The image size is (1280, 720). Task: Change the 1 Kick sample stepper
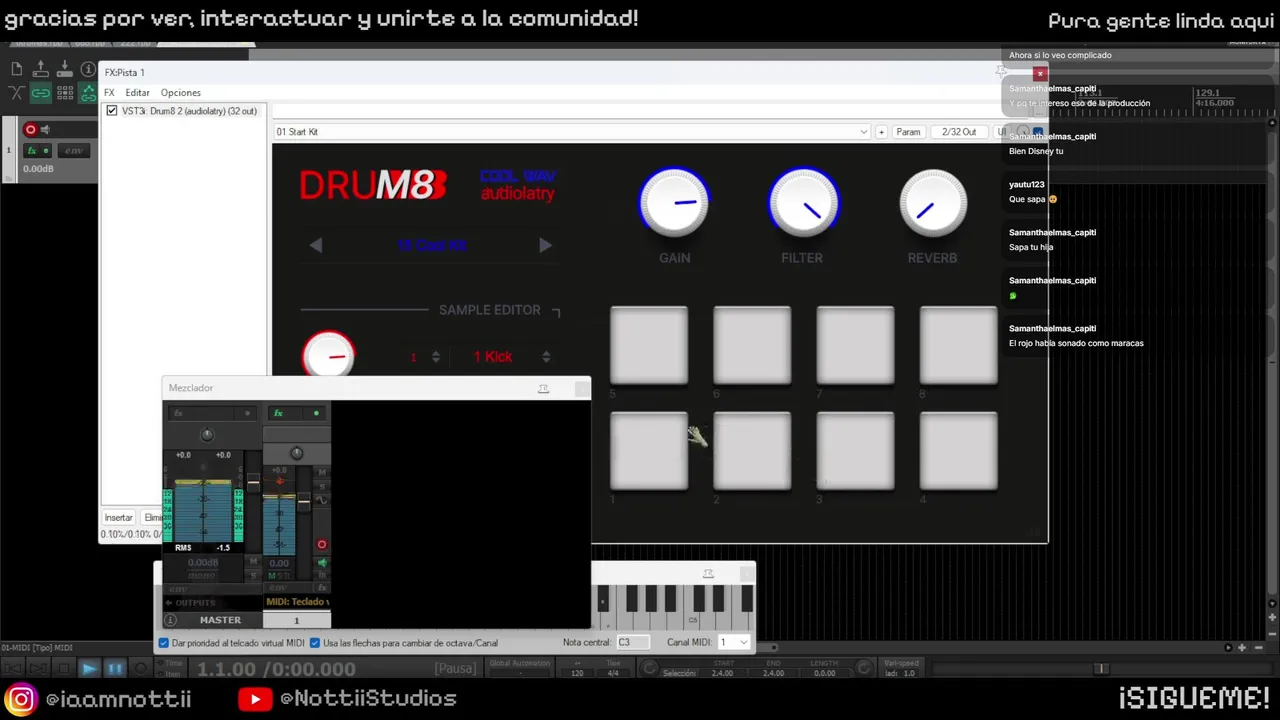pos(546,357)
